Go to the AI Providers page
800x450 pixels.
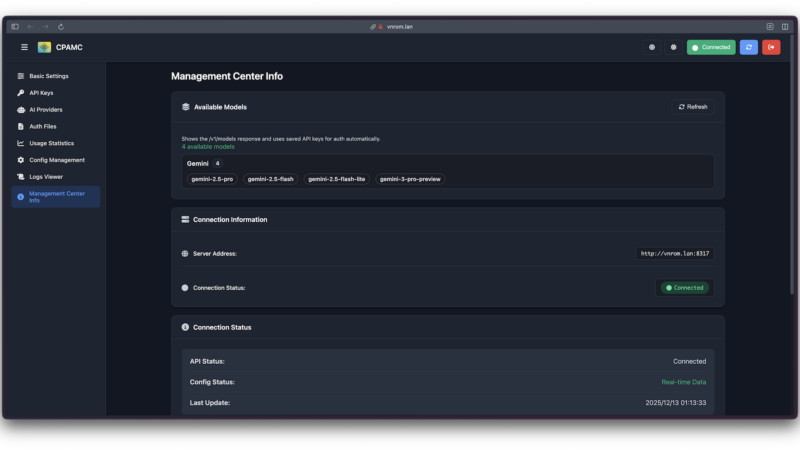click(45, 110)
